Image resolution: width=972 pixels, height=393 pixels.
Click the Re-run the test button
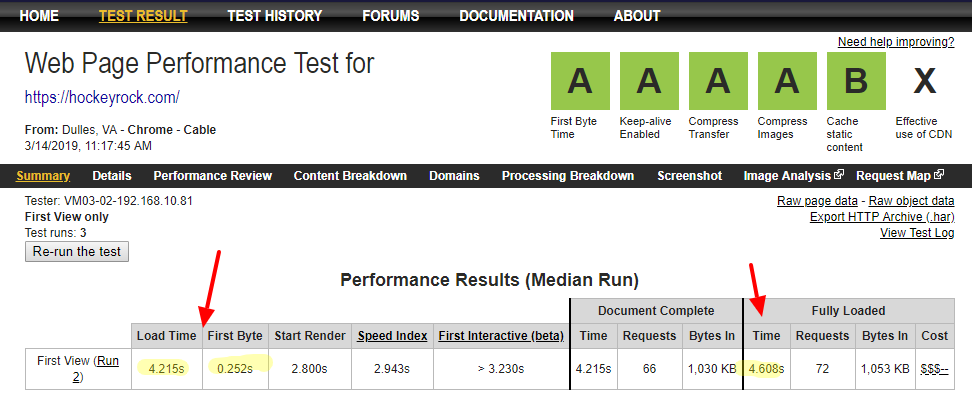click(77, 252)
